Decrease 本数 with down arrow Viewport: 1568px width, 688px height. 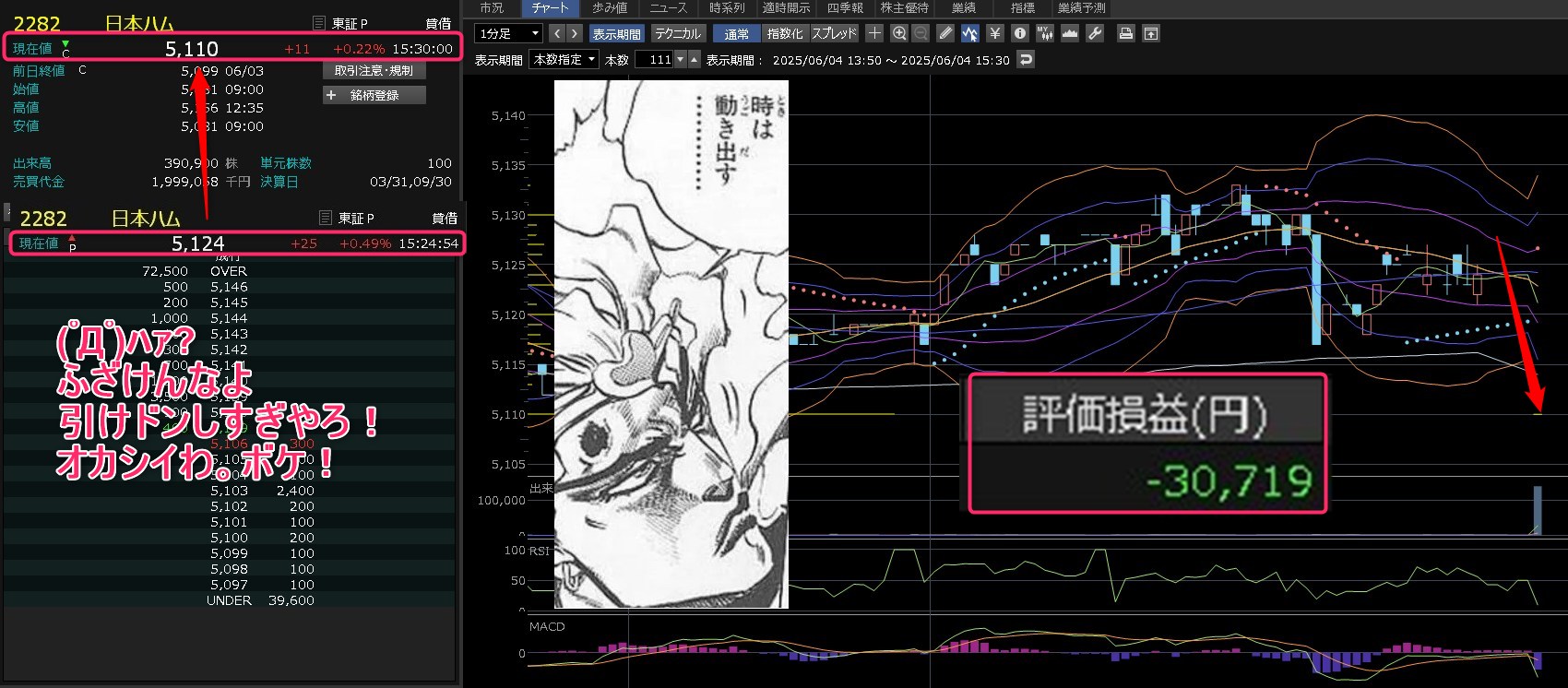click(x=681, y=59)
